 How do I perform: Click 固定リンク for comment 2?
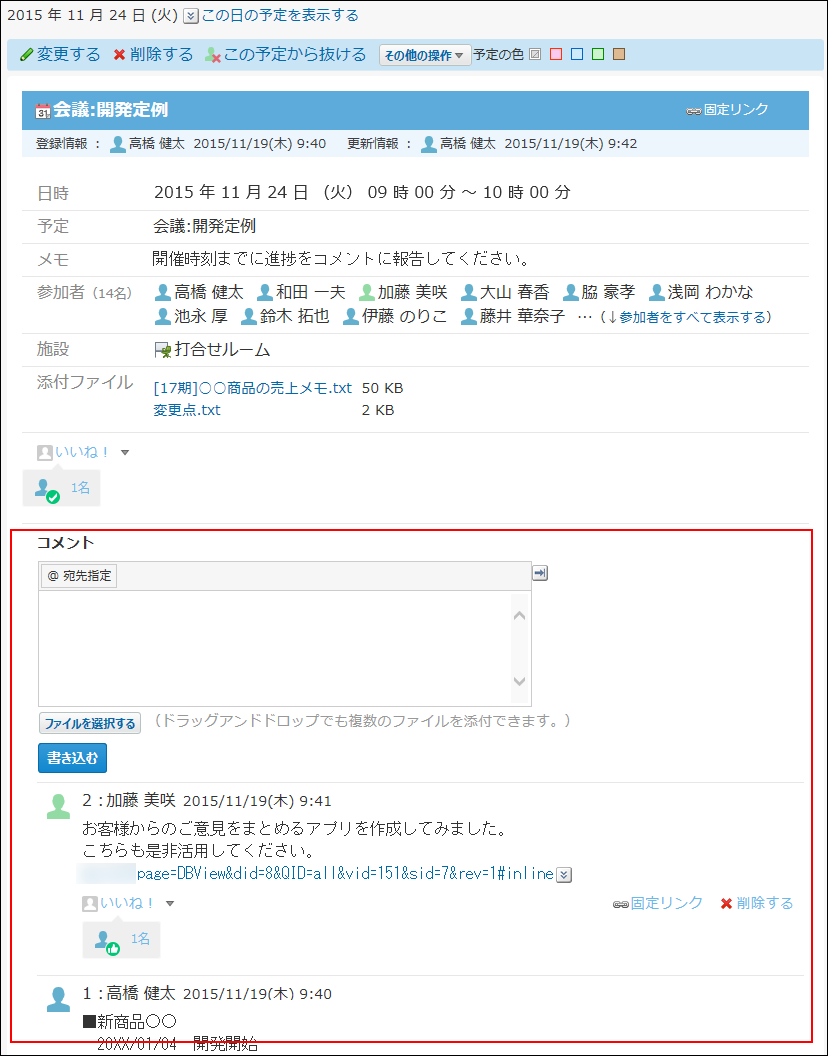click(658, 903)
